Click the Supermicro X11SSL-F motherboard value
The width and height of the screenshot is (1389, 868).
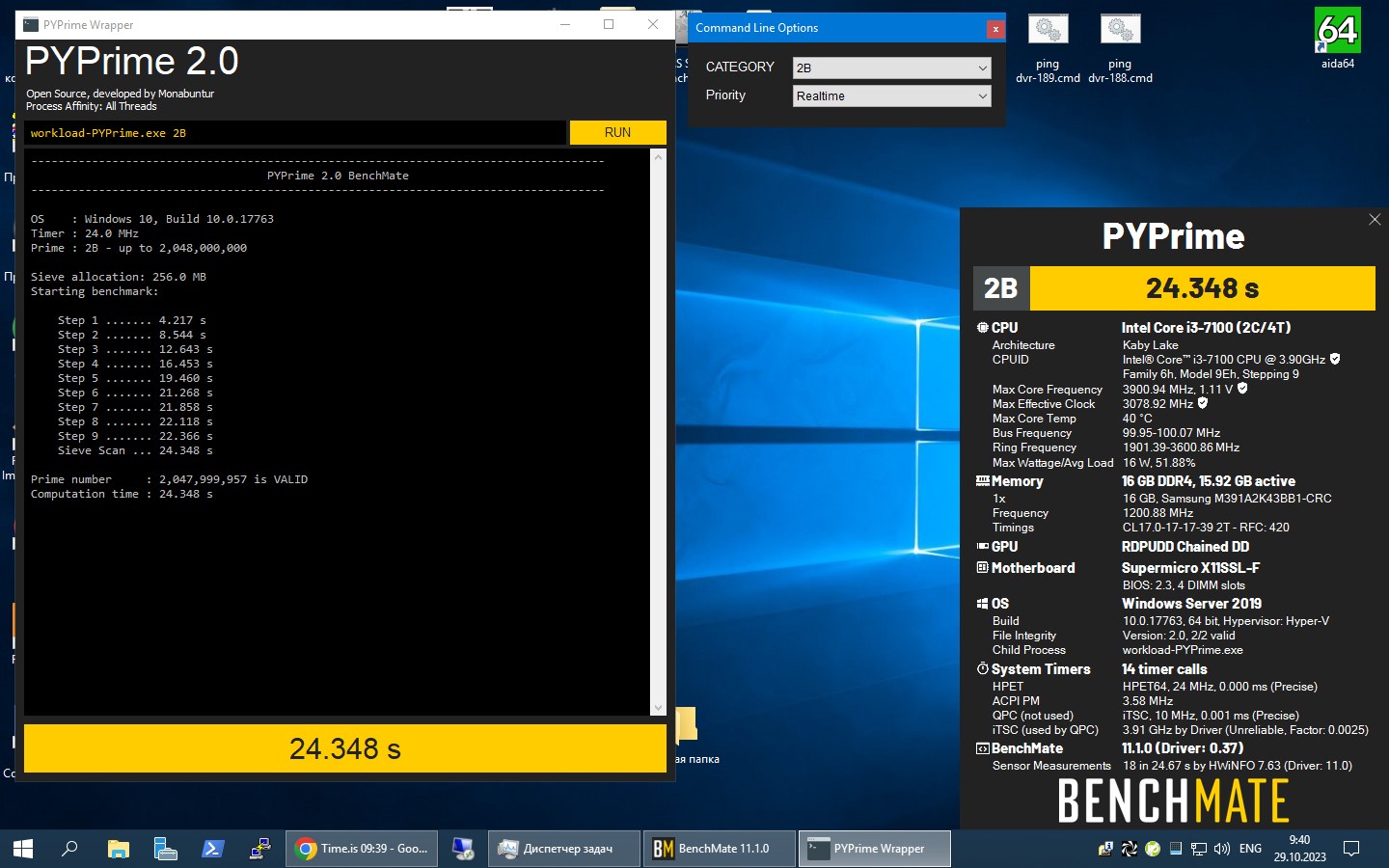(x=1190, y=568)
